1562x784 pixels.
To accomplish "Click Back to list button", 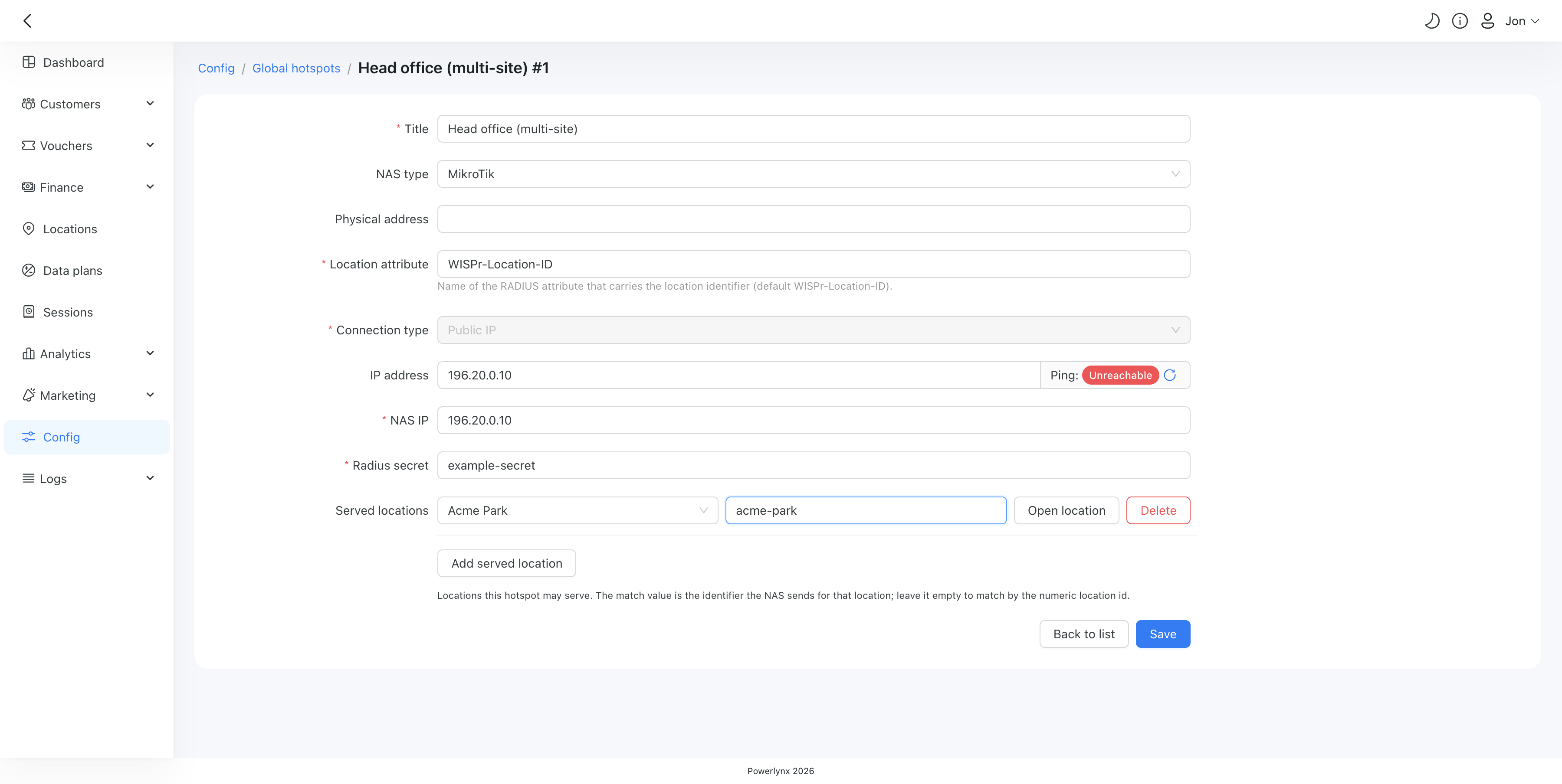I will pos(1083,634).
